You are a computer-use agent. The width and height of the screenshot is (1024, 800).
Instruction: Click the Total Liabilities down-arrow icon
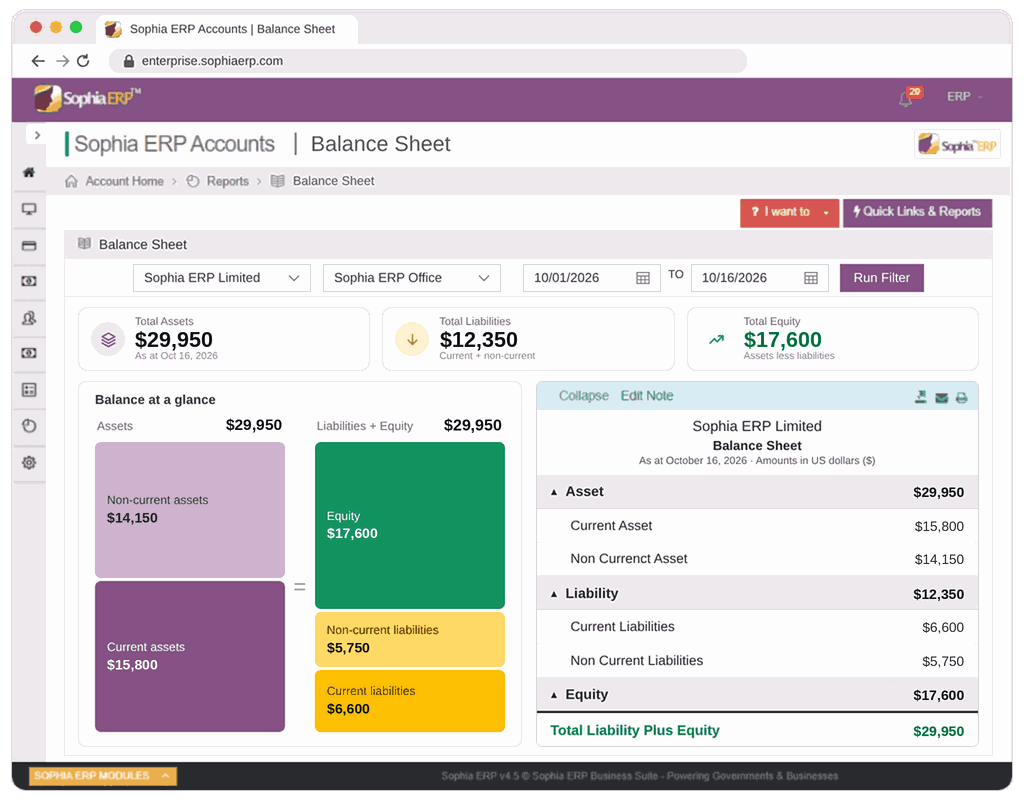click(412, 340)
